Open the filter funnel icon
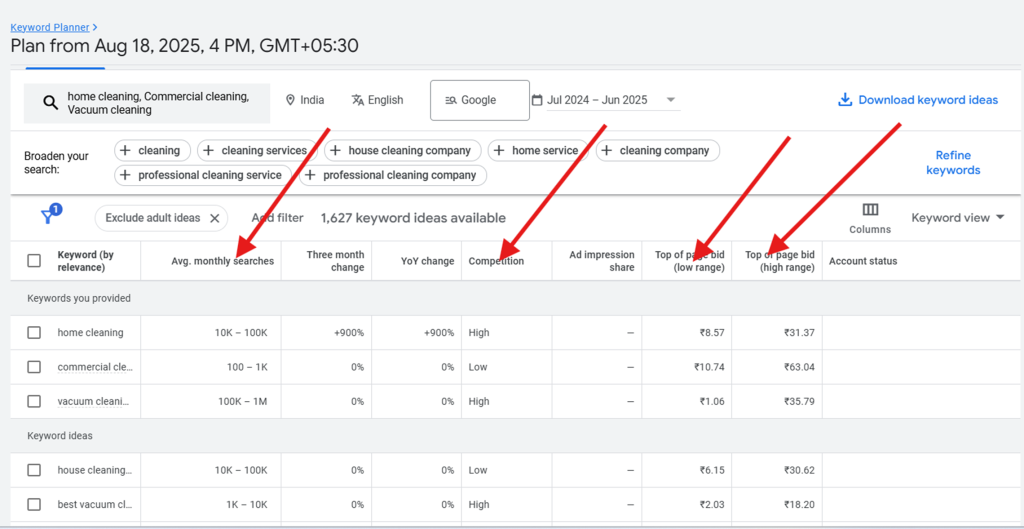 coord(49,215)
